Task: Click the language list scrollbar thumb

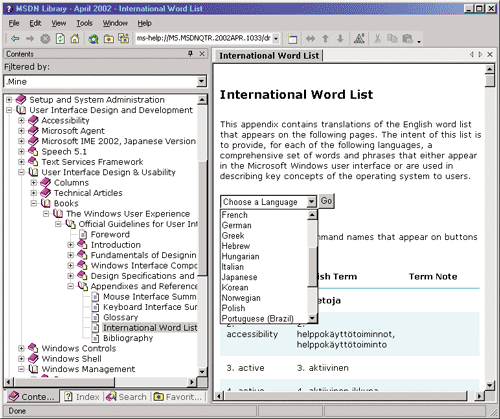Action: [x=312, y=267]
